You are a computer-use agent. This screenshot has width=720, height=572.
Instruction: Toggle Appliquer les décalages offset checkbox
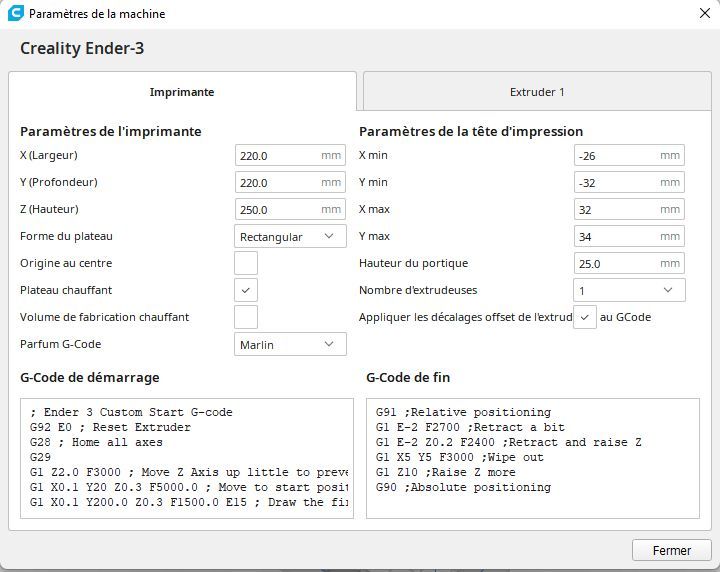click(585, 317)
